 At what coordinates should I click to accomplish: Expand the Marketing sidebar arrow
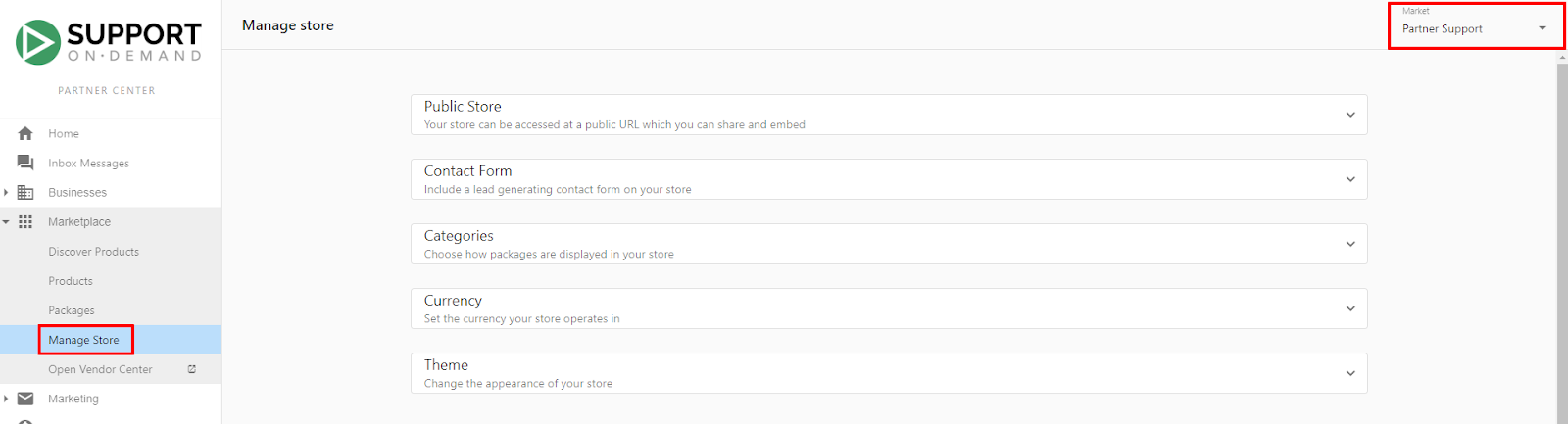click(6, 399)
